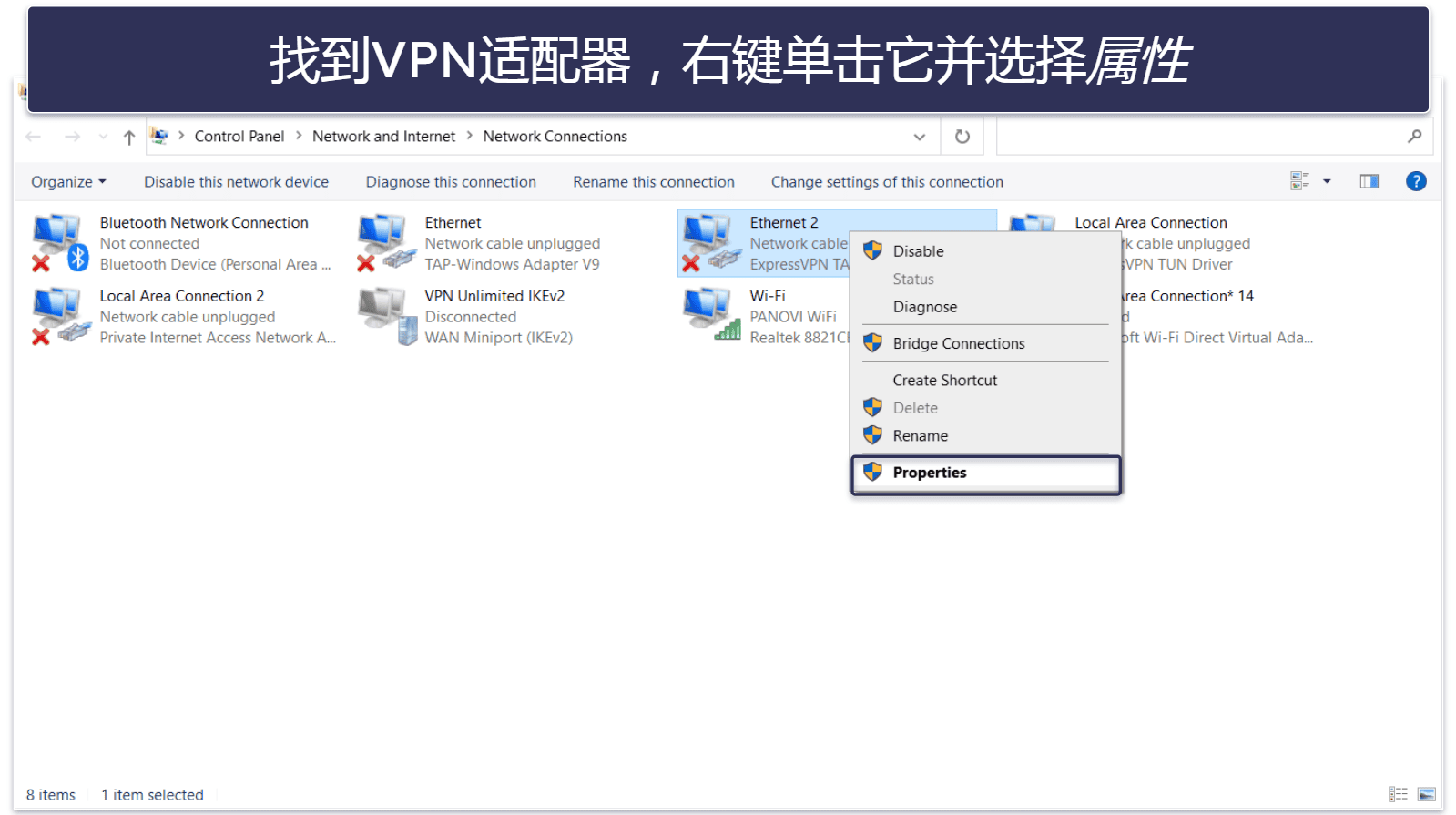Expand the address bar history dropdown
This screenshot has width=1456, height=815.
[x=920, y=137]
